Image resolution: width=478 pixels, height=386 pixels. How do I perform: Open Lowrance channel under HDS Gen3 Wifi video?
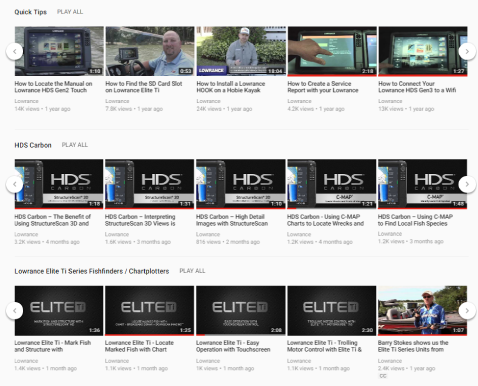click(x=390, y=101)
